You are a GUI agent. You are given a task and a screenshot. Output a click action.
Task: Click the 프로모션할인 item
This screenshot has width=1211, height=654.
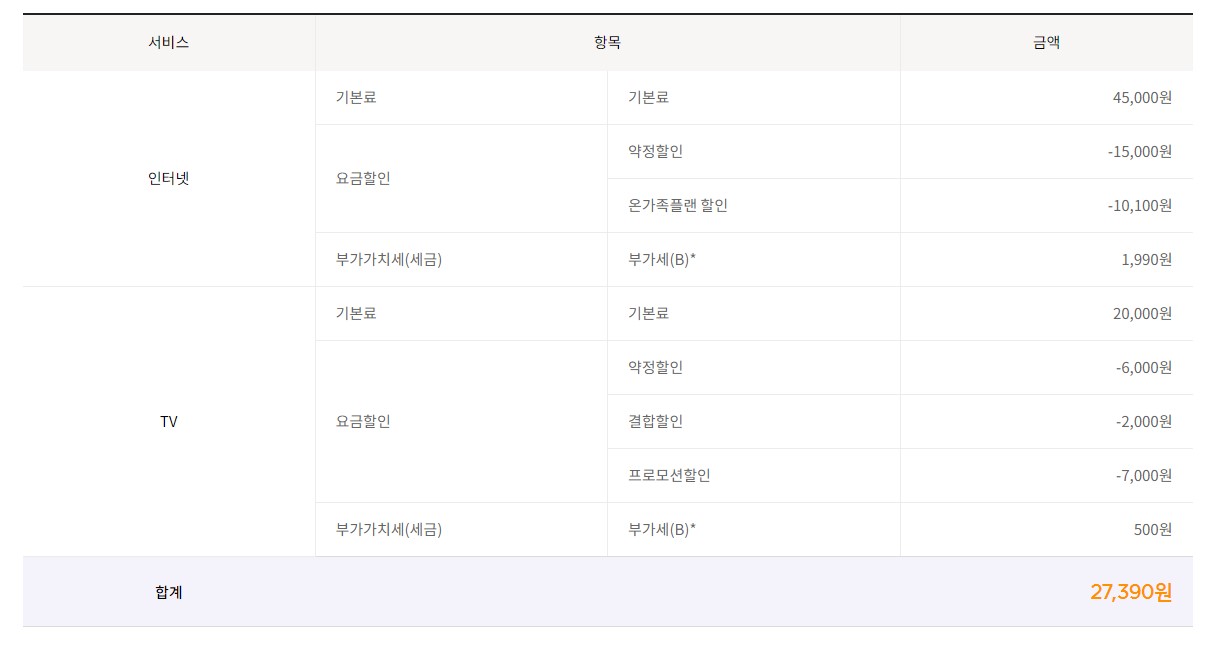669,476
